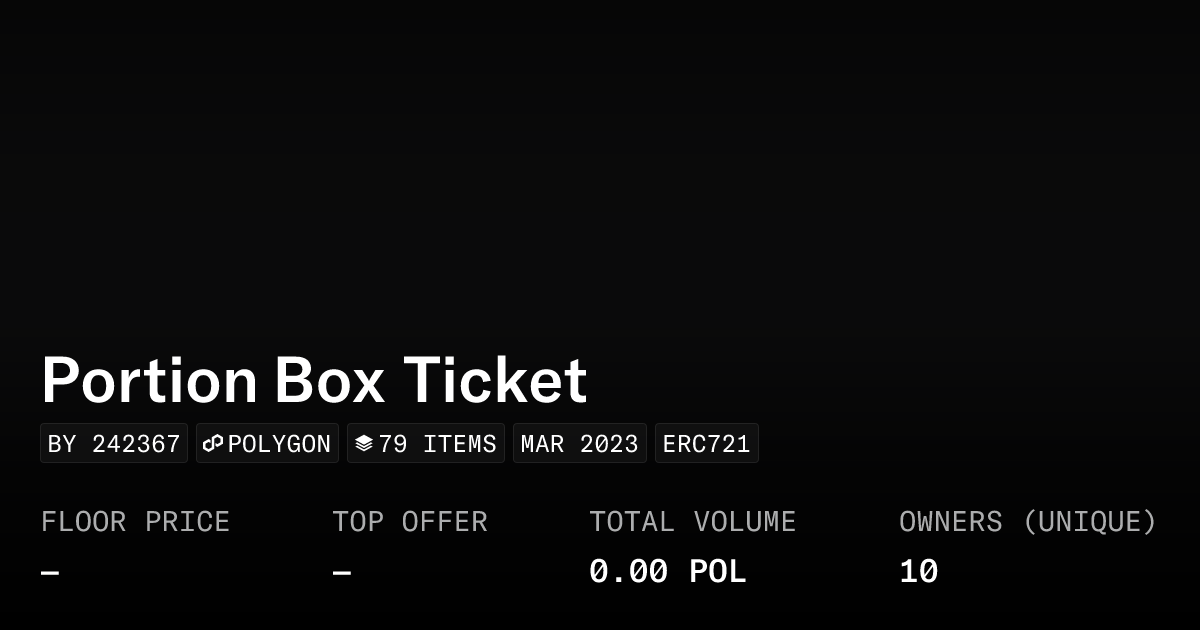This screenshot has width=1200, height=630.
Task: Click the POL currency symbol
Action: (717, 572)
